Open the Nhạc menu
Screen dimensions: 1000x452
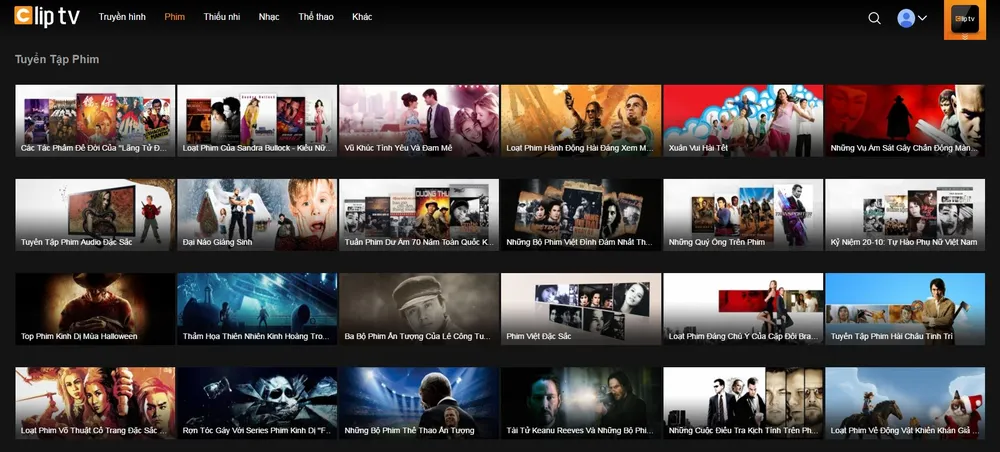[269, 18]
